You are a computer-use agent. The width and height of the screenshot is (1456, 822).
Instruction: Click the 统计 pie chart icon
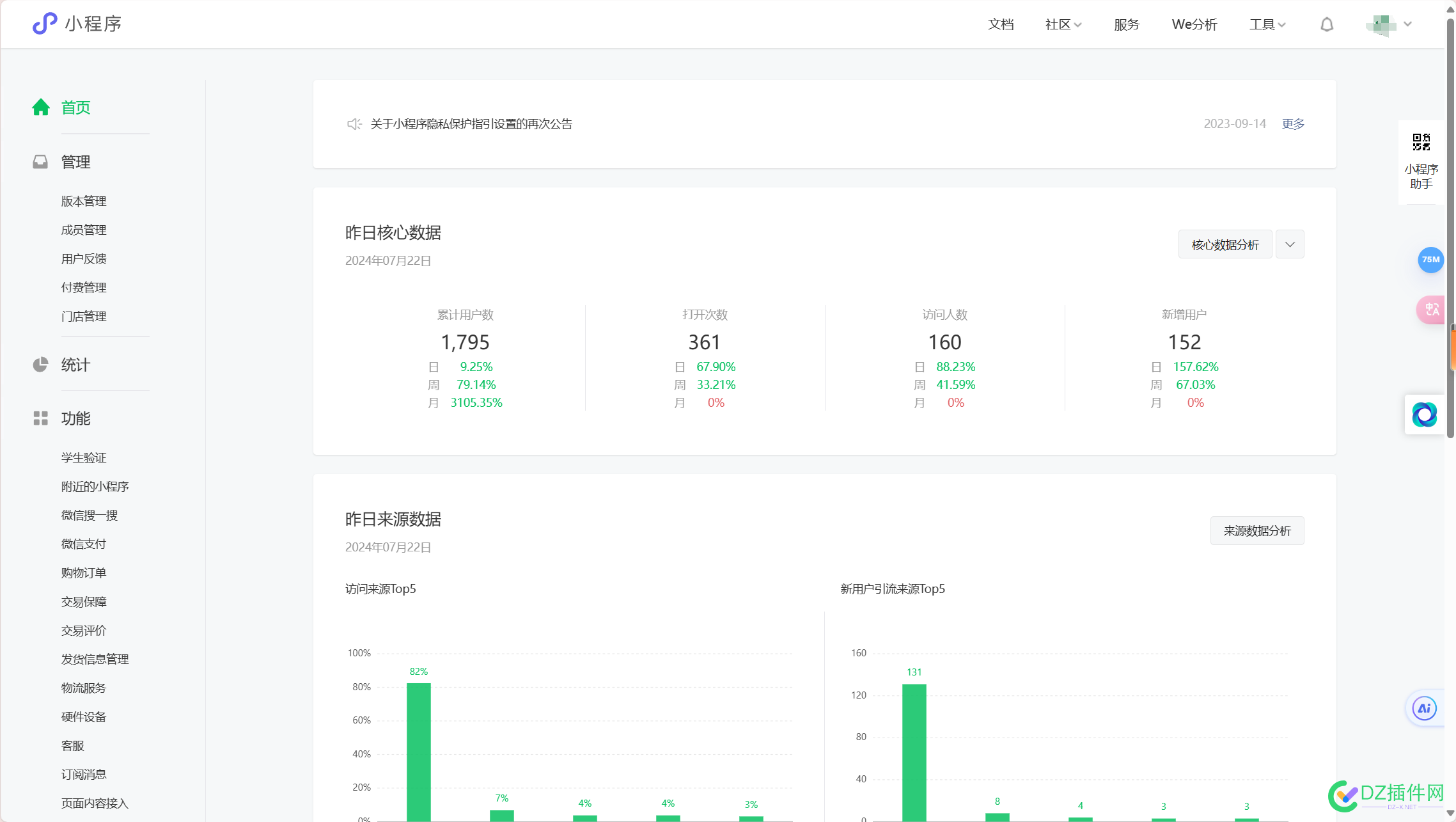tap(40, 365)
